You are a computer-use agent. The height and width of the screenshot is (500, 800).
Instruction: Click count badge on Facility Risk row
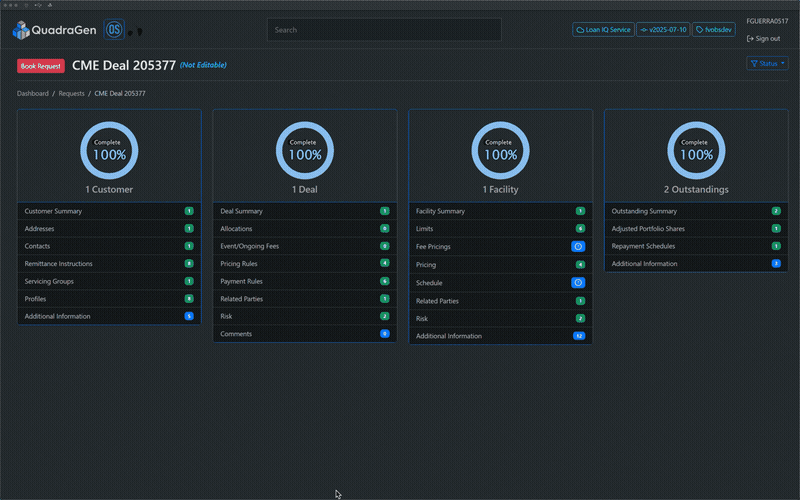click(x=580, y=318)
